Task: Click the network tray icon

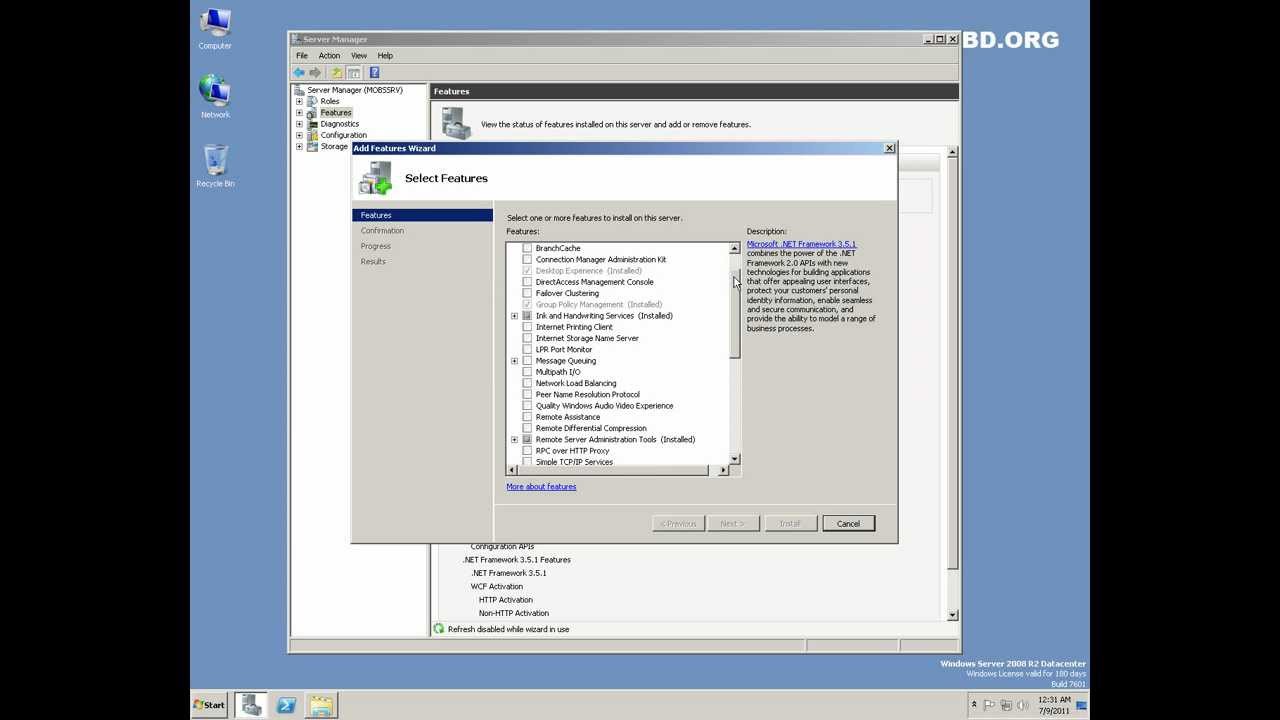Action: (x=1005, y=705)
